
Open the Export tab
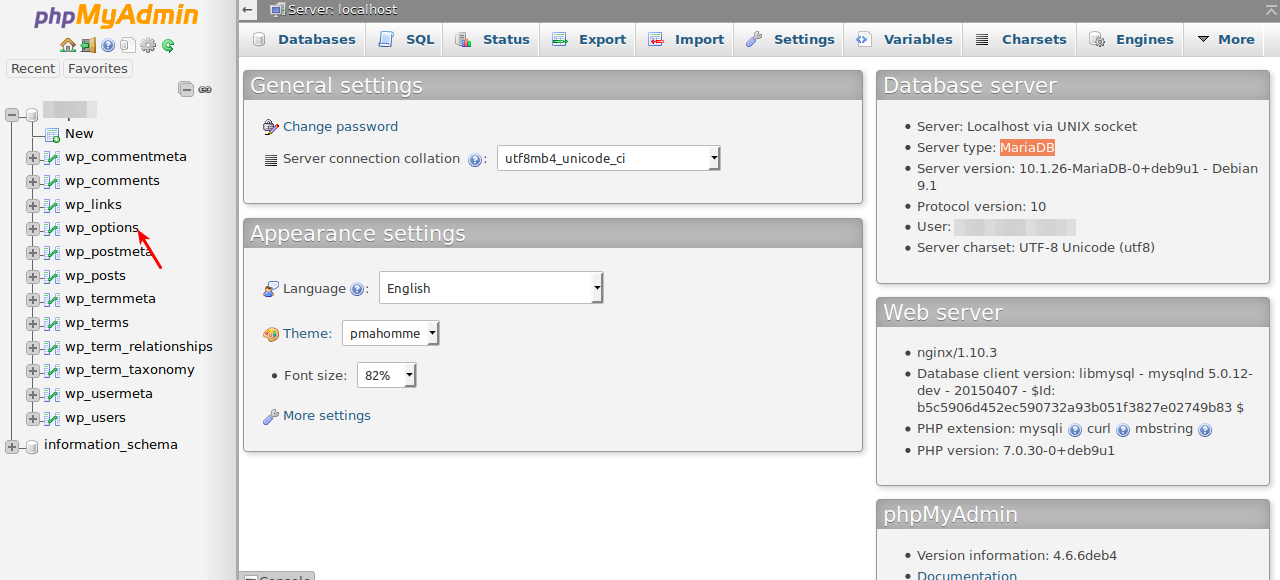pyautogui.click(x=589, y=40)
